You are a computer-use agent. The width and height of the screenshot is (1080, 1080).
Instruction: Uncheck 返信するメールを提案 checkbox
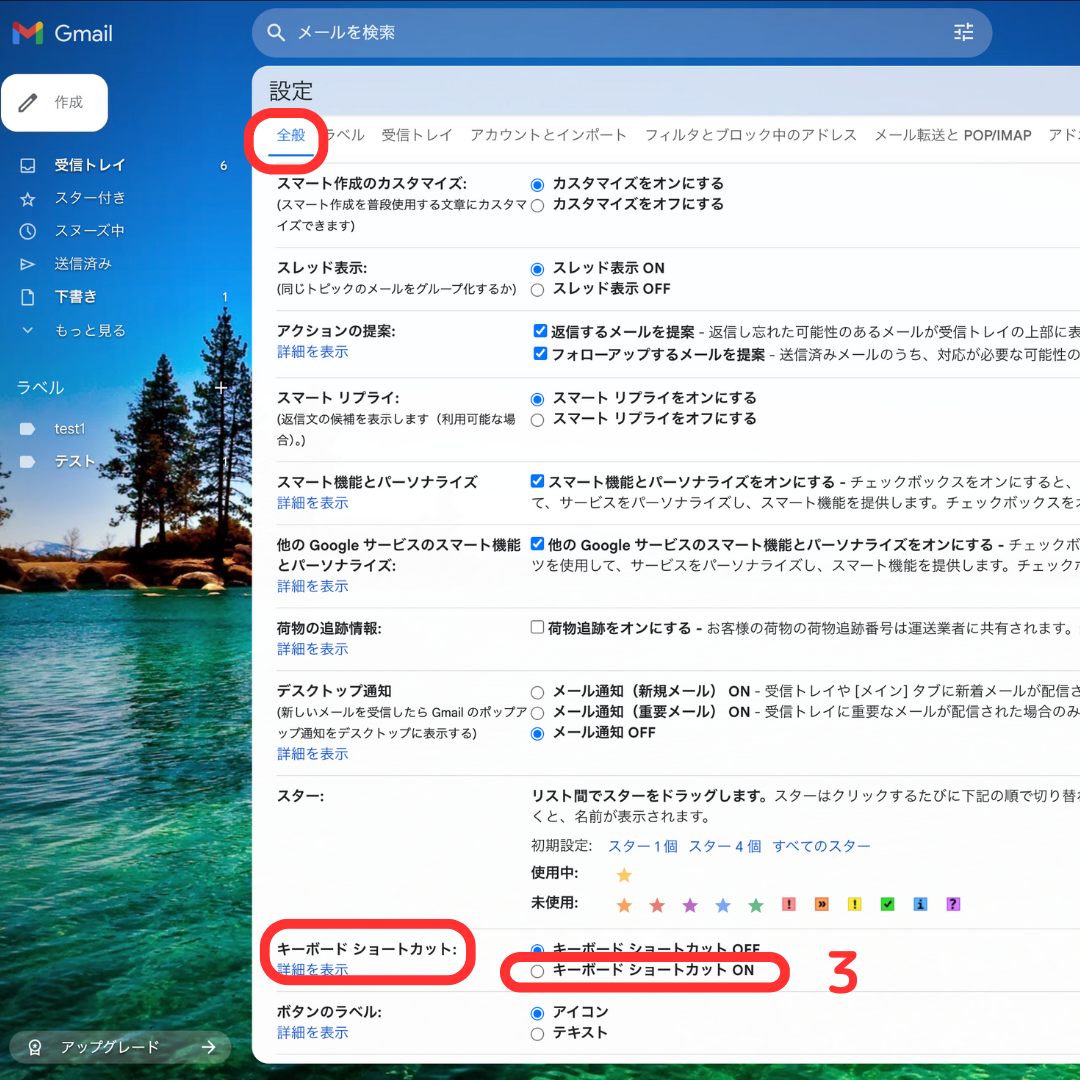pyautogui.click(x=540, y=331)
